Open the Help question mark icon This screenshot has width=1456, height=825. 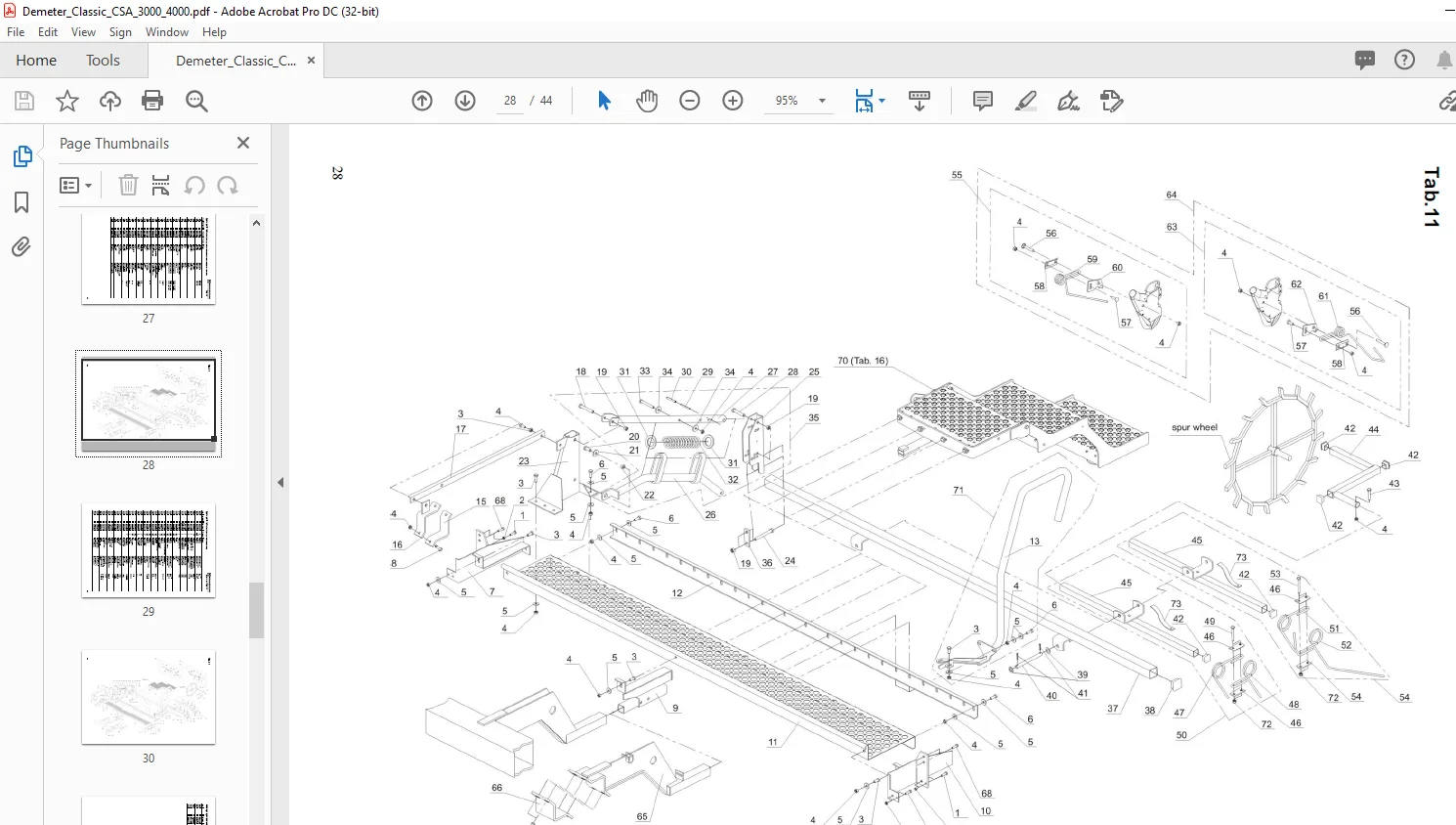pyautogui.click(x=1404, y=61)
